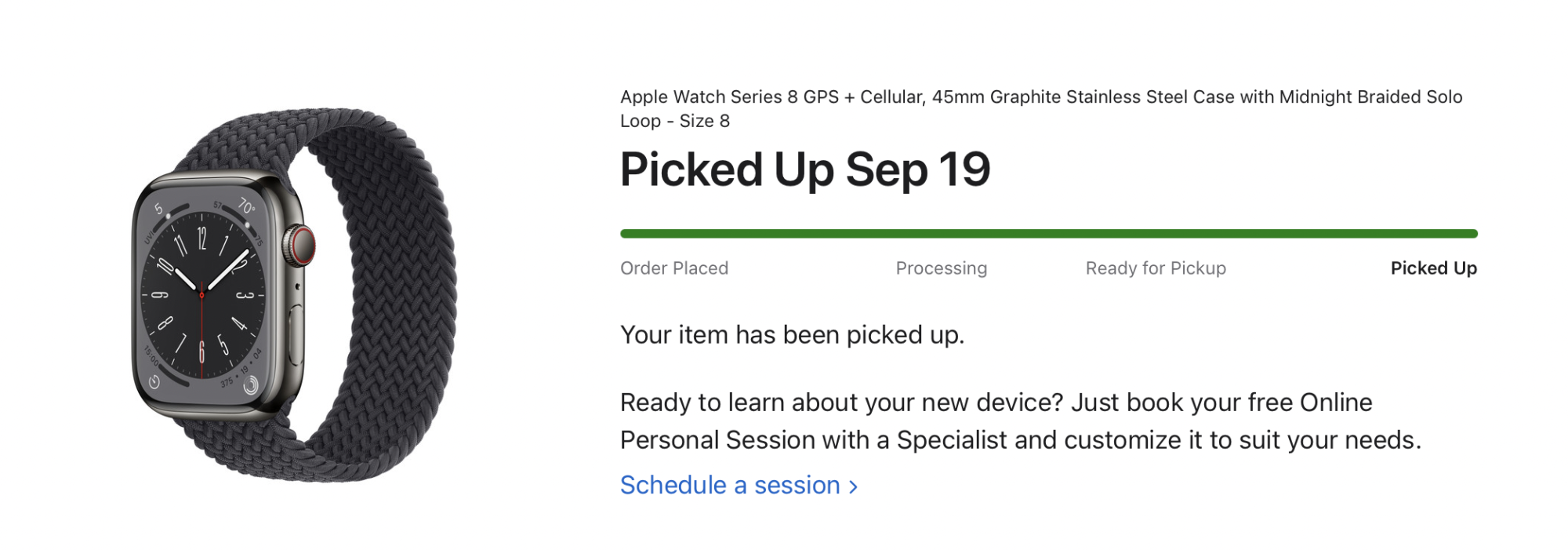This screenshot has width=1568, height=550.
Task: Select the Ready for Pickup status step
Action: (x=1156, y=268)
